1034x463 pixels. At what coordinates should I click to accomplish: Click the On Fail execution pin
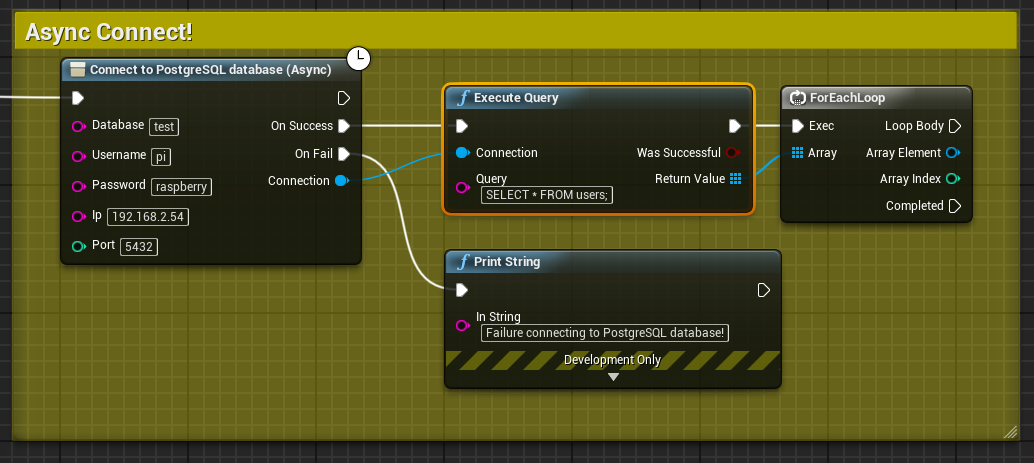(343, 154)
